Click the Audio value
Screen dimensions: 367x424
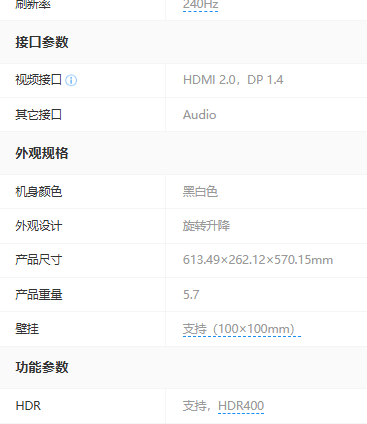(200, 115)
